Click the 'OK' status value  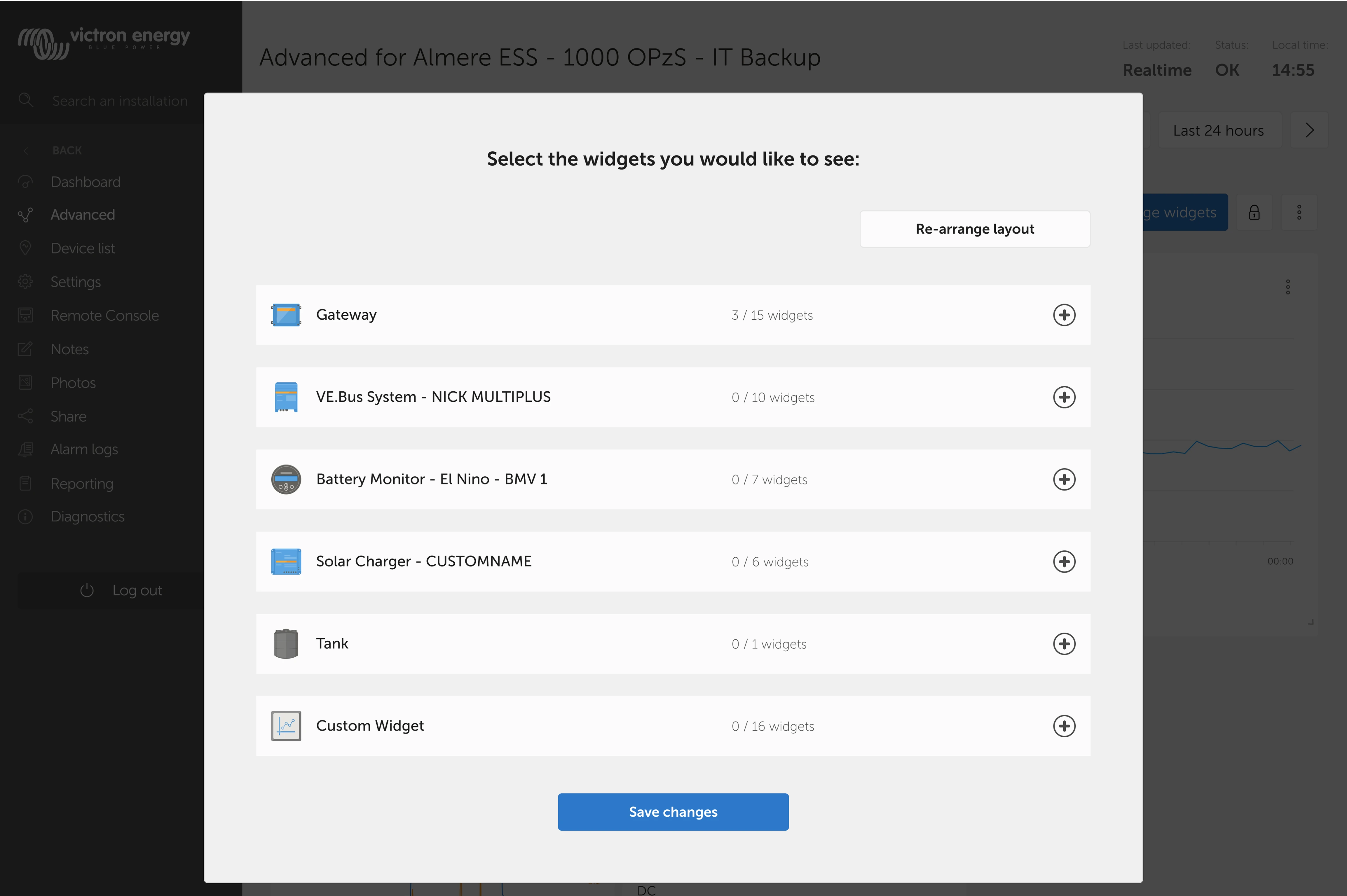[x=1227, y=70]
